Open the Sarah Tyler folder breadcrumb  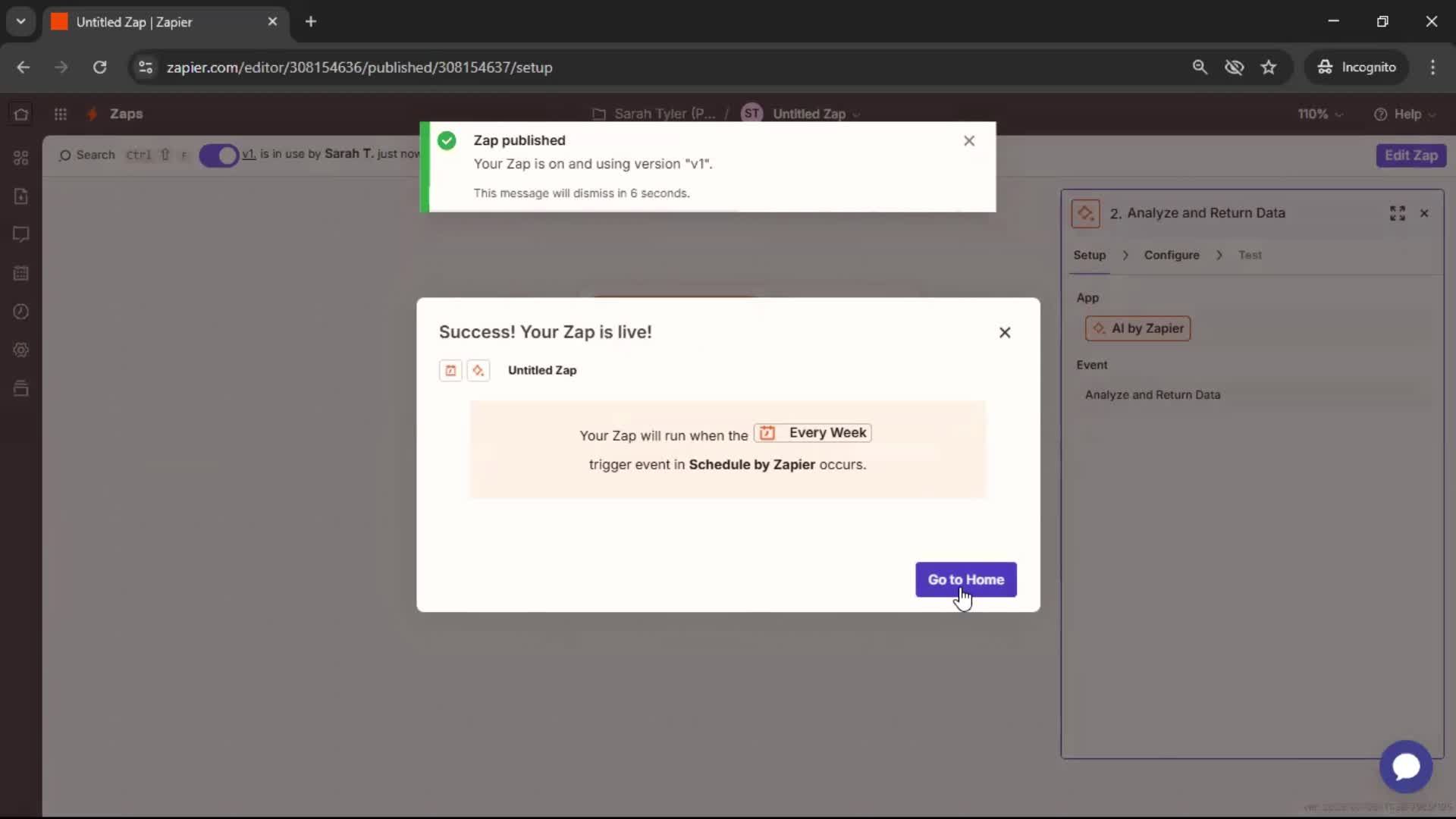pyautogui.click(x=654, y=114)
